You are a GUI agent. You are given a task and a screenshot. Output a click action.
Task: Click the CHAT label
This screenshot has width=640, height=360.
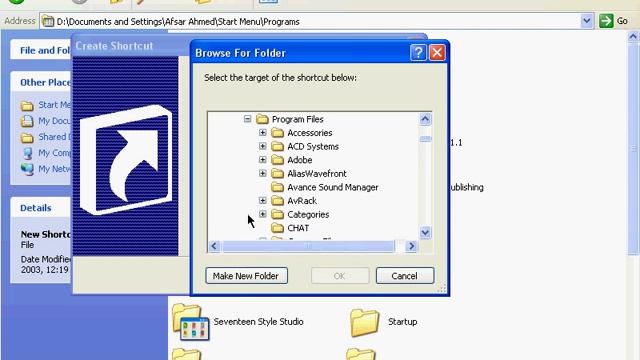298,228
